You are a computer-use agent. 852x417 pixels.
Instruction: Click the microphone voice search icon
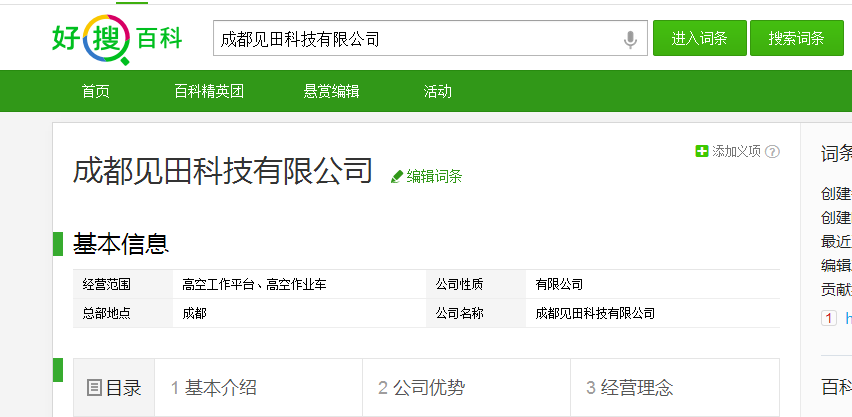click(630, 39)
